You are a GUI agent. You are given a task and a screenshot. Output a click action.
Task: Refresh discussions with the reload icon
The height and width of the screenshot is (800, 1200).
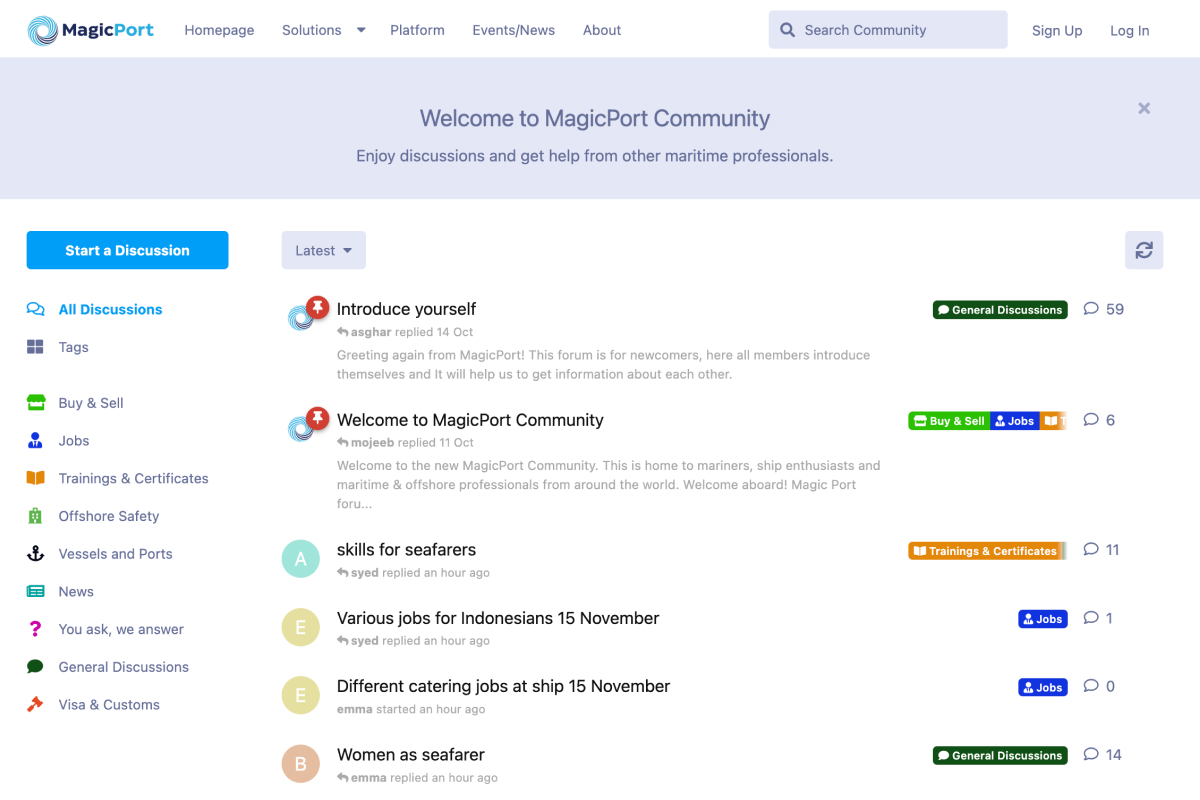click(1144, 250)
